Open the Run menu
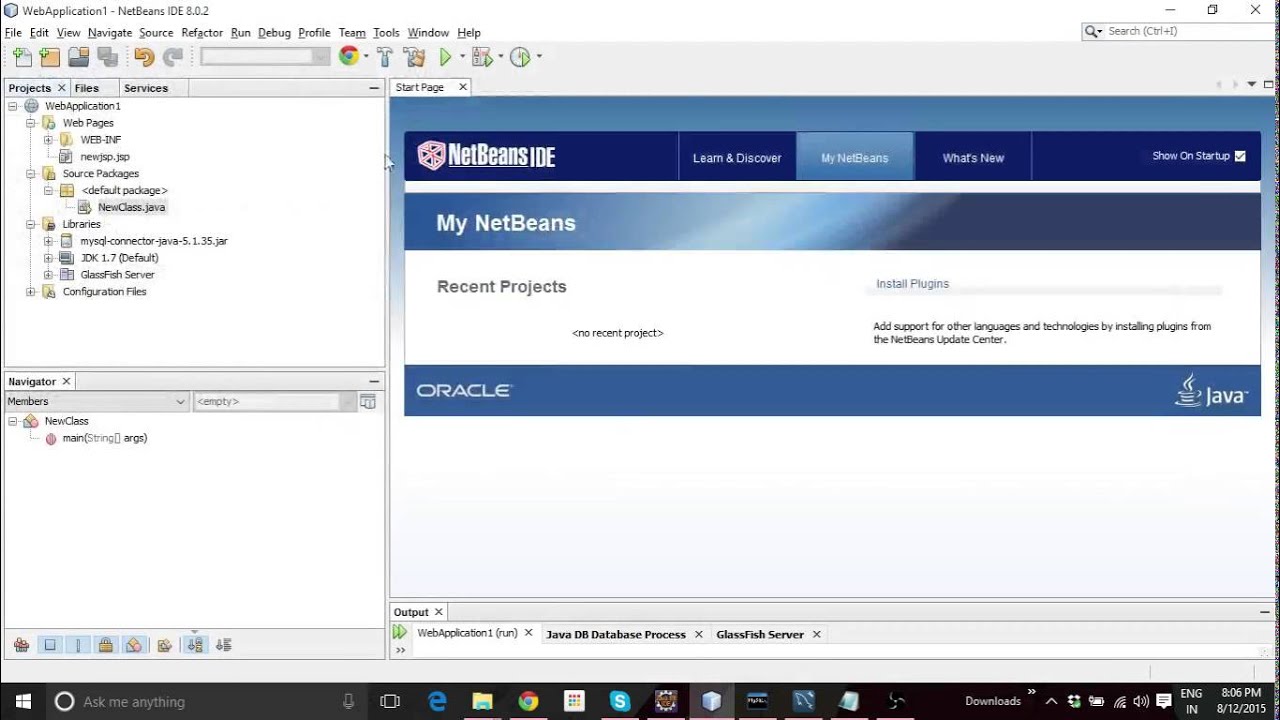Screen dimensions: 1280x720 [240, 33]
